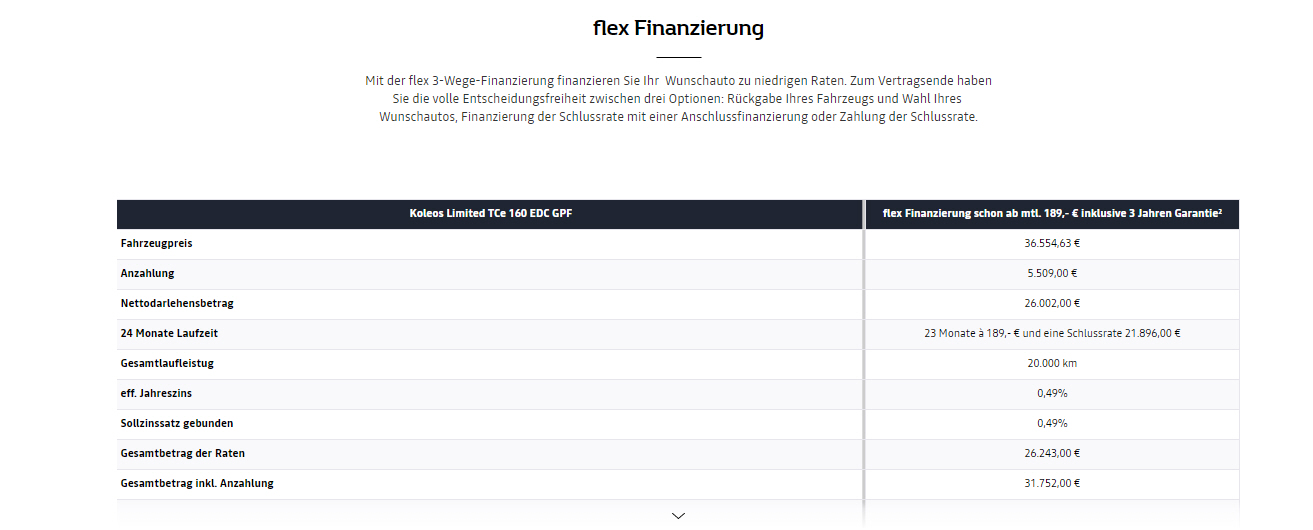Click the 36.554,63 € vehicle price value
Image resolution: width=1313 pixels, height=530 pixels.
click(x=1052, y=243)
